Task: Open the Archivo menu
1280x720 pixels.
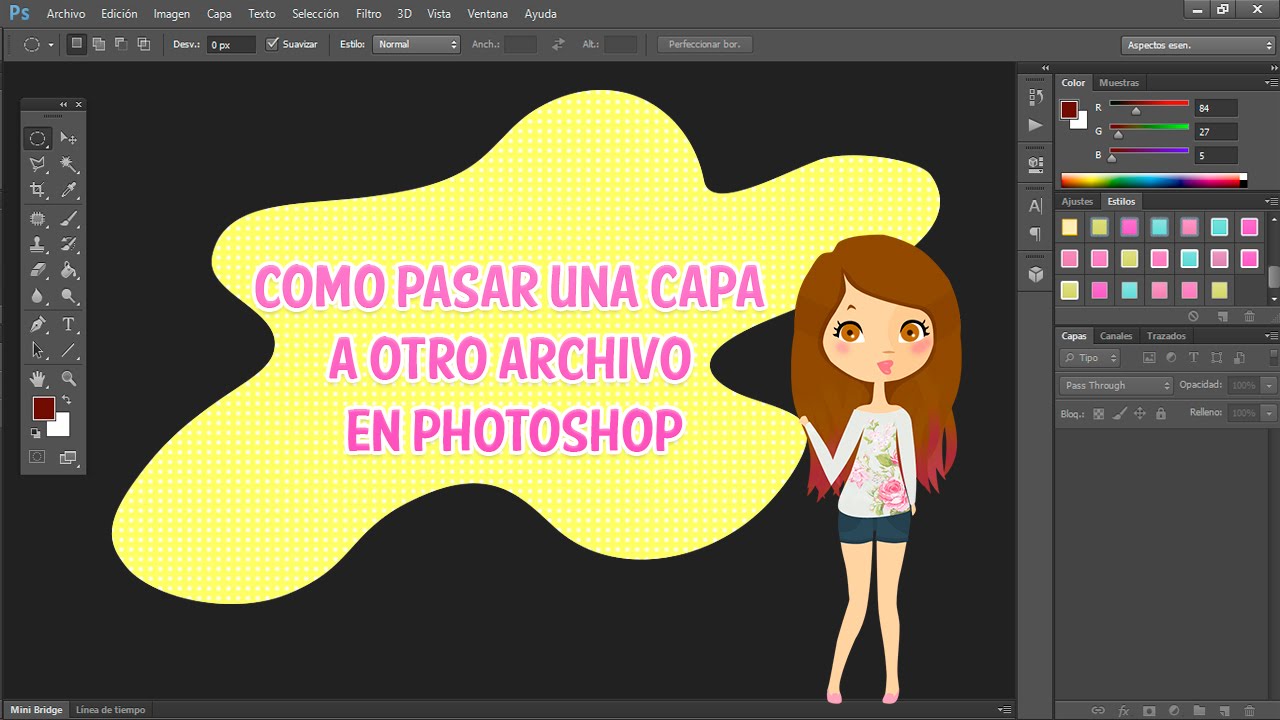Action: click(66, 14)
